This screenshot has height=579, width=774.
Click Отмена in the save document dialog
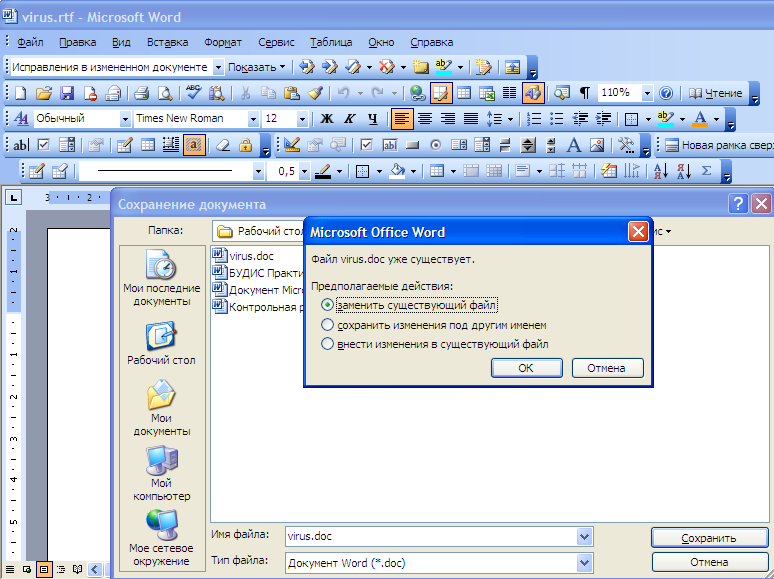(x=709, y=562)
